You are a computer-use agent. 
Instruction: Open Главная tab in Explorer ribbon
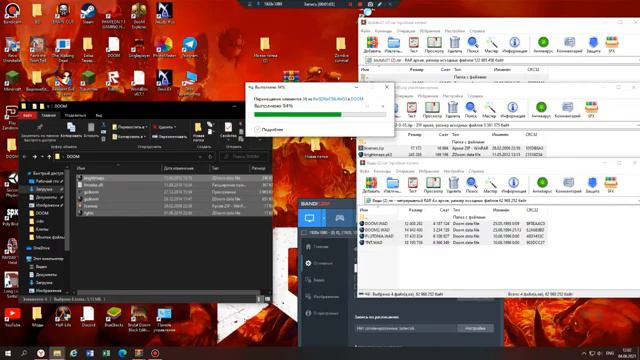pos(49,116)
